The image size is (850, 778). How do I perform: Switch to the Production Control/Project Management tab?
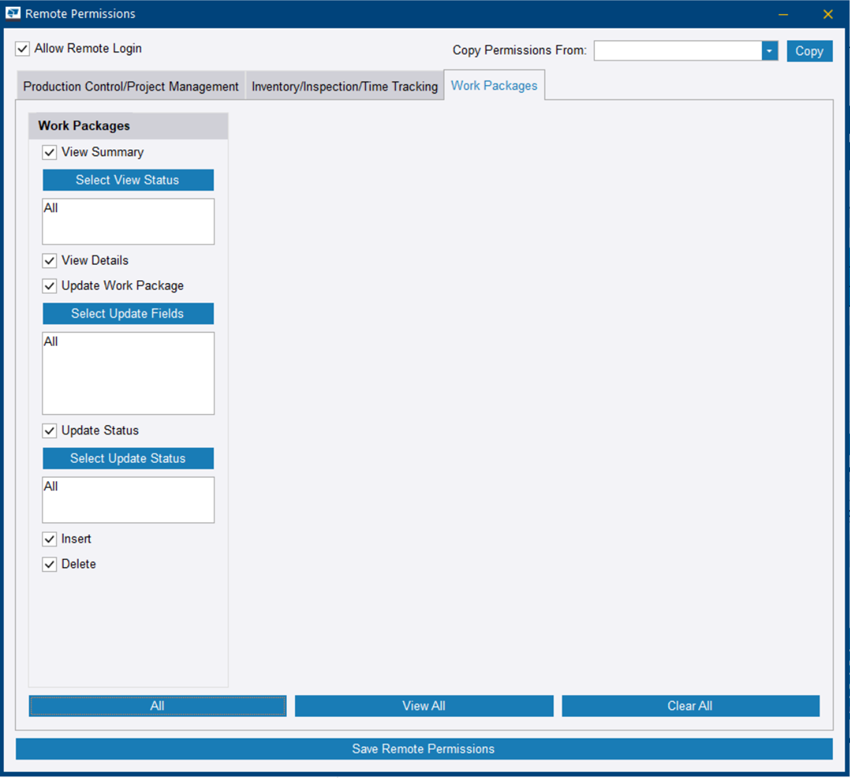(129, 86)
